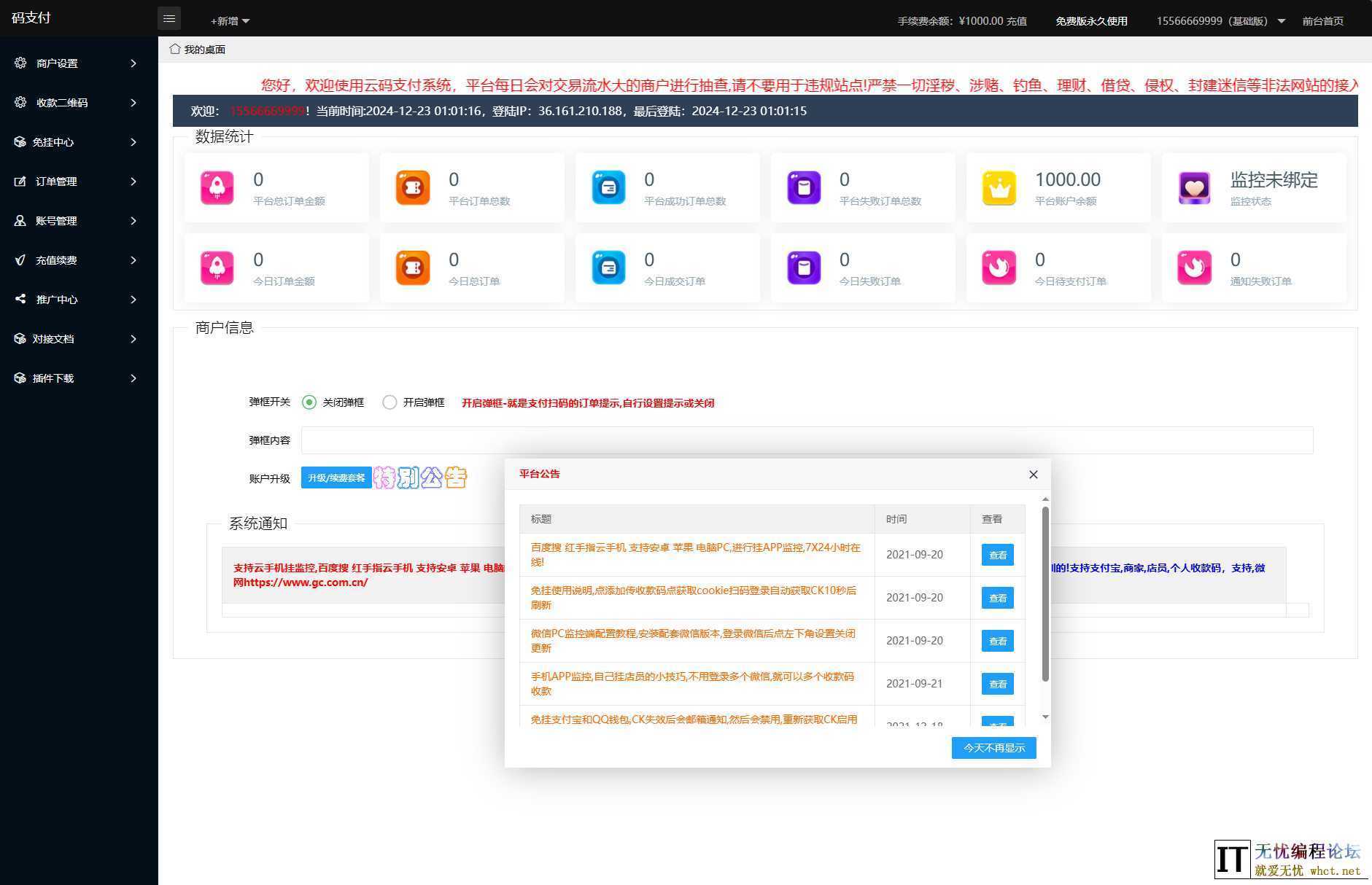Expand the 订单管理 sidebar menu
This screenshot has width=1372, height=885.
[x=77, y=182]
